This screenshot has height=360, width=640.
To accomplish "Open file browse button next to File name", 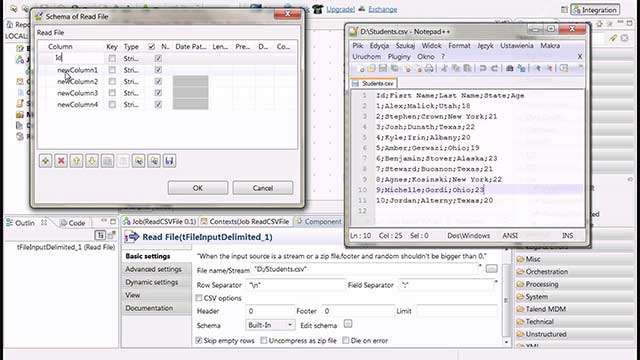I will pyautogui.click(x=491, y=269).
